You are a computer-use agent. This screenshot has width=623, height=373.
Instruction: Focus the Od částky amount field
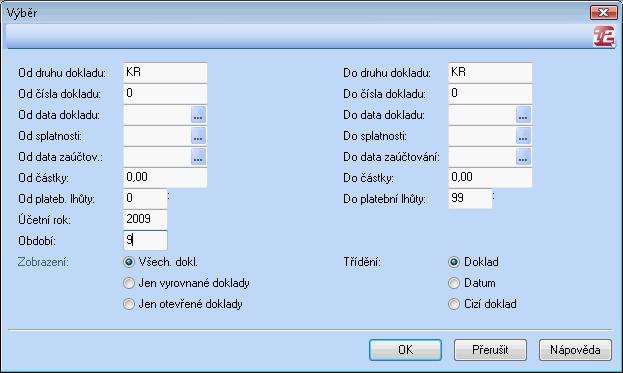165,178
